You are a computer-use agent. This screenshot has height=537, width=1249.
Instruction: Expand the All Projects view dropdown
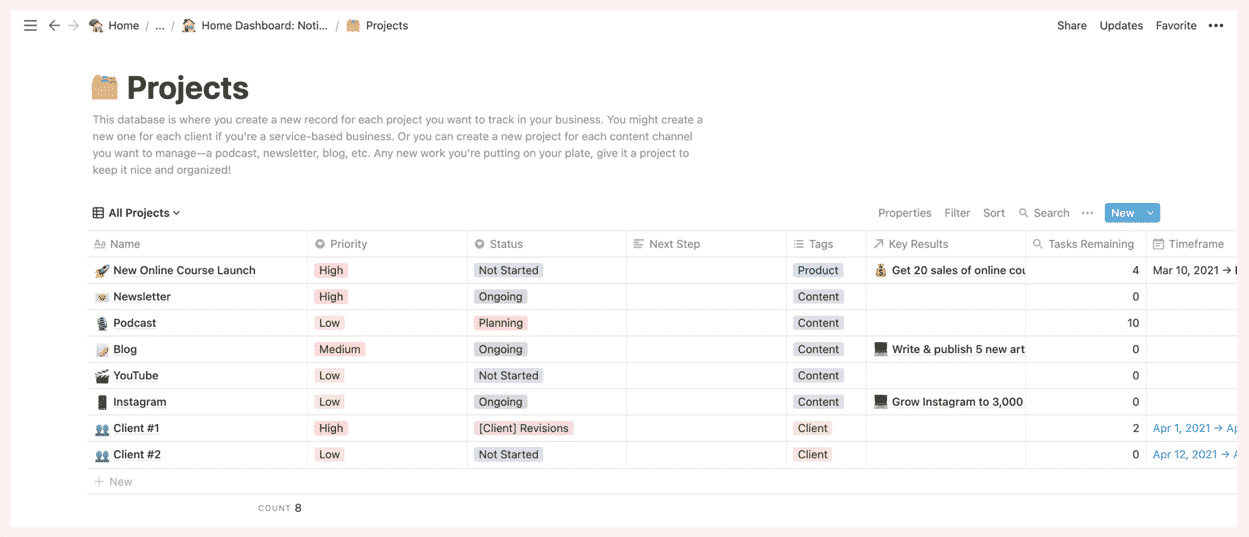(177, 213)
